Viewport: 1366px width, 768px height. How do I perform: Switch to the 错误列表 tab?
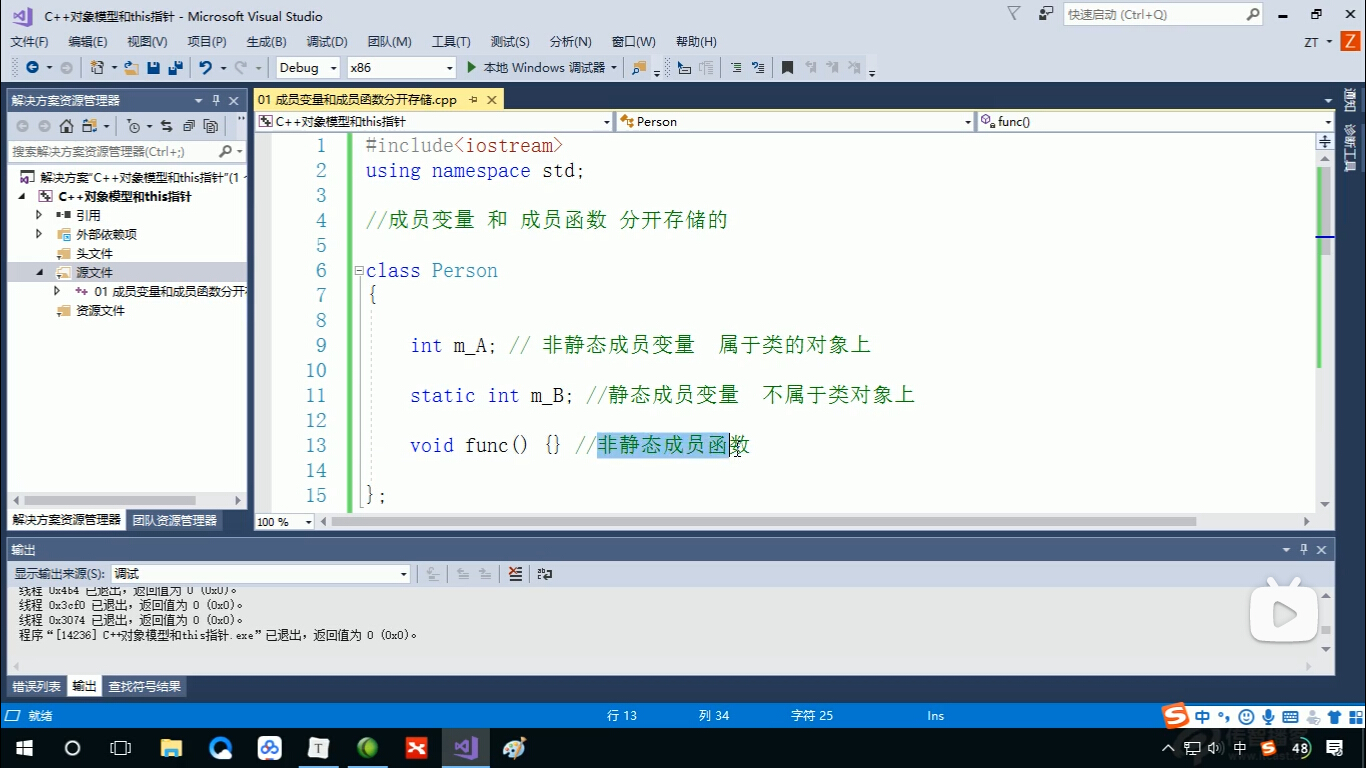pyautogui.click(x=37, y=687)
